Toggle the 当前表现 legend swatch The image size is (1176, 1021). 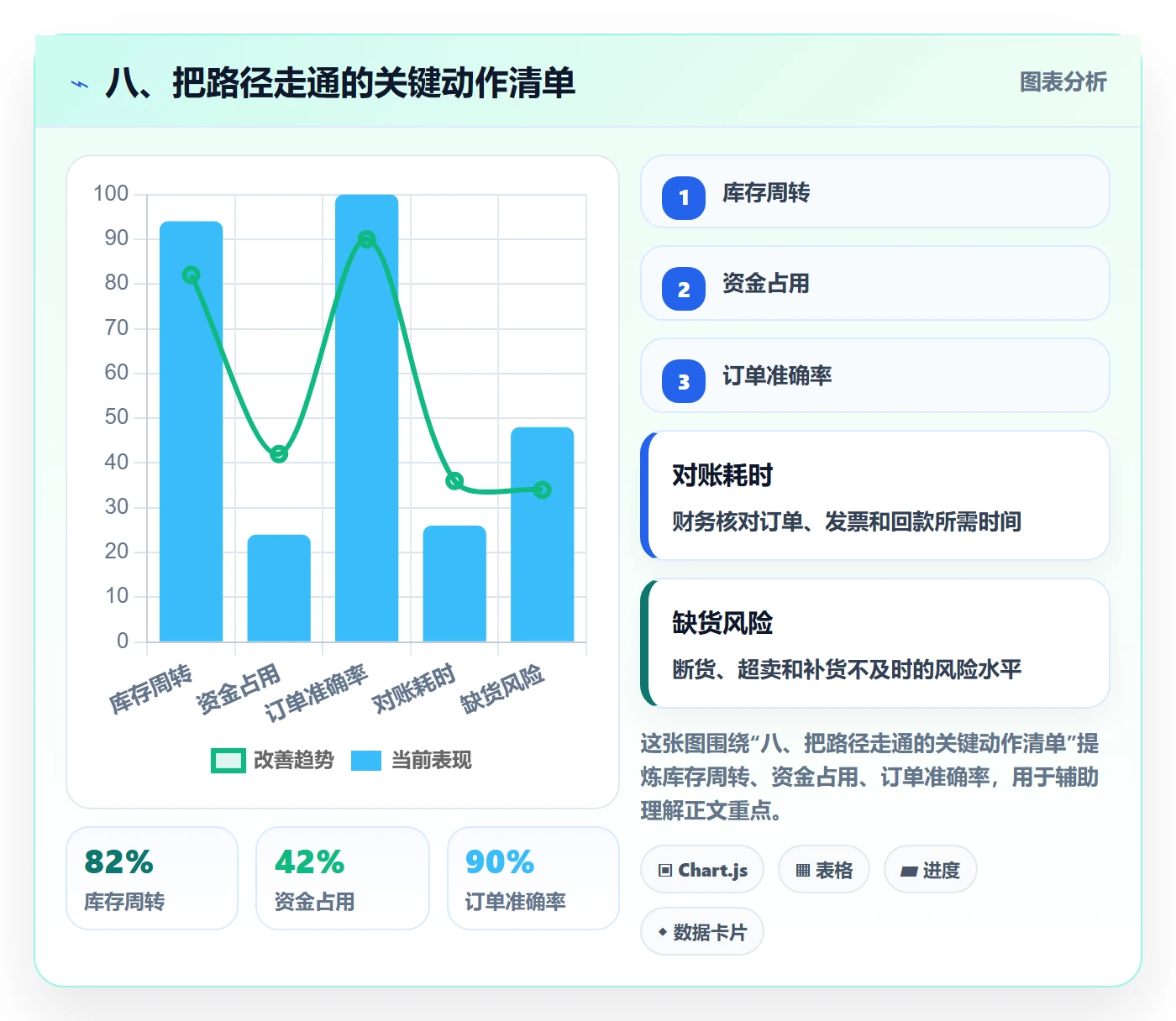point(366,761)
